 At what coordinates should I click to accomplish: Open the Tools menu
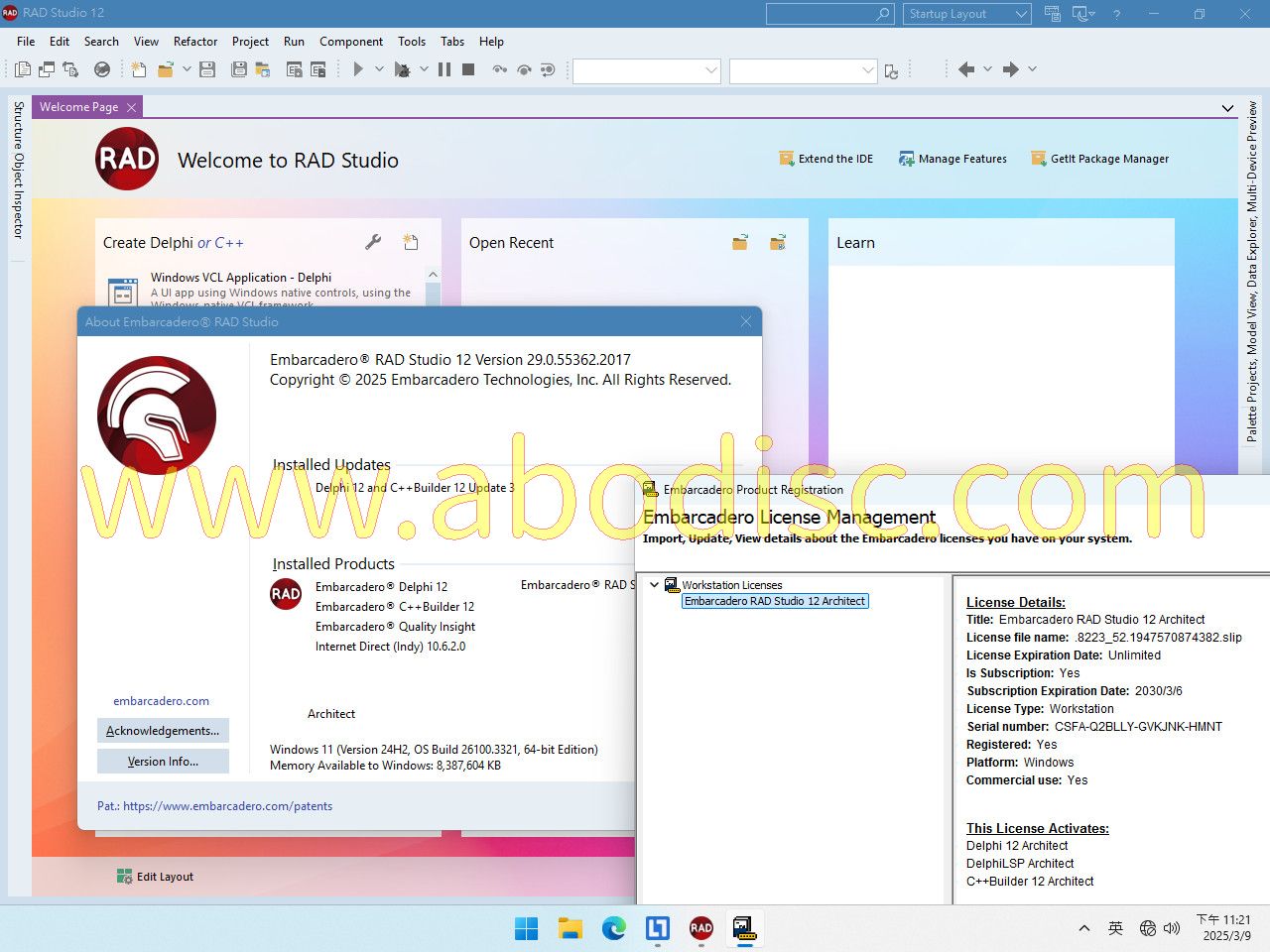click(x=412, y=42)
